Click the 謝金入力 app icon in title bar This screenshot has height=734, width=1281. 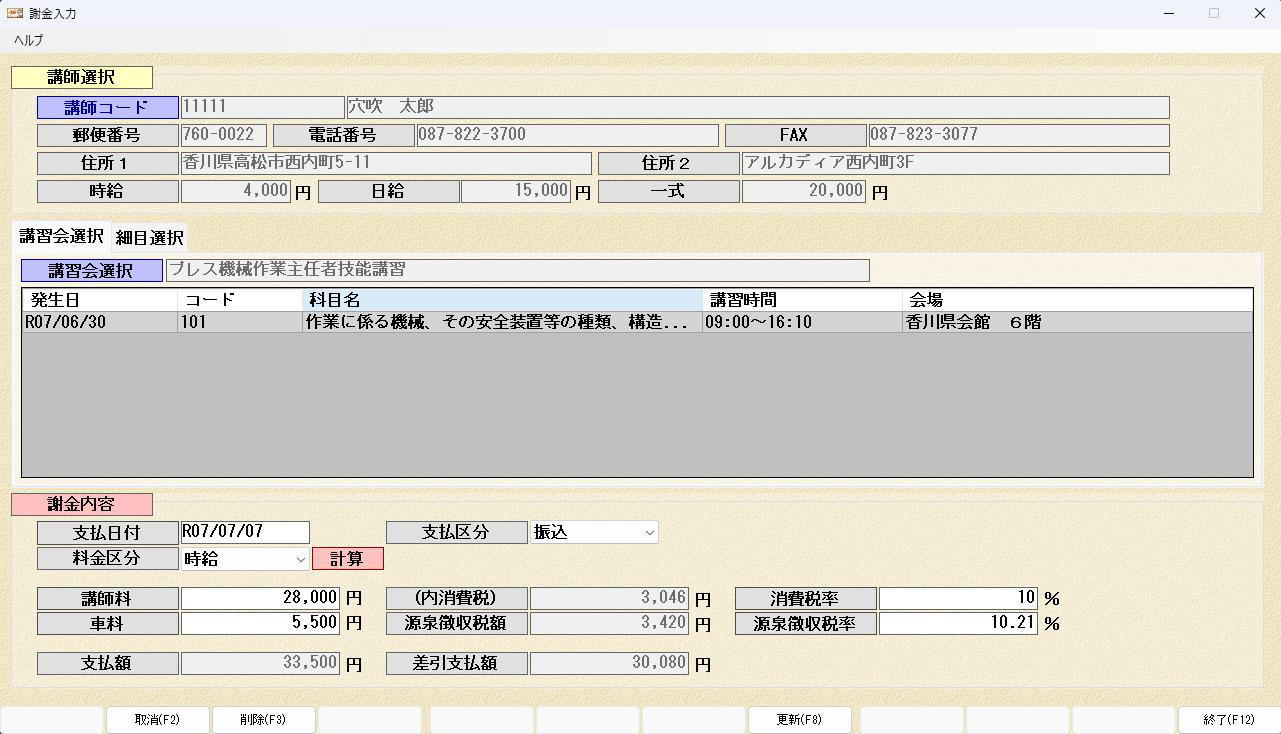[x=15, y=13]
